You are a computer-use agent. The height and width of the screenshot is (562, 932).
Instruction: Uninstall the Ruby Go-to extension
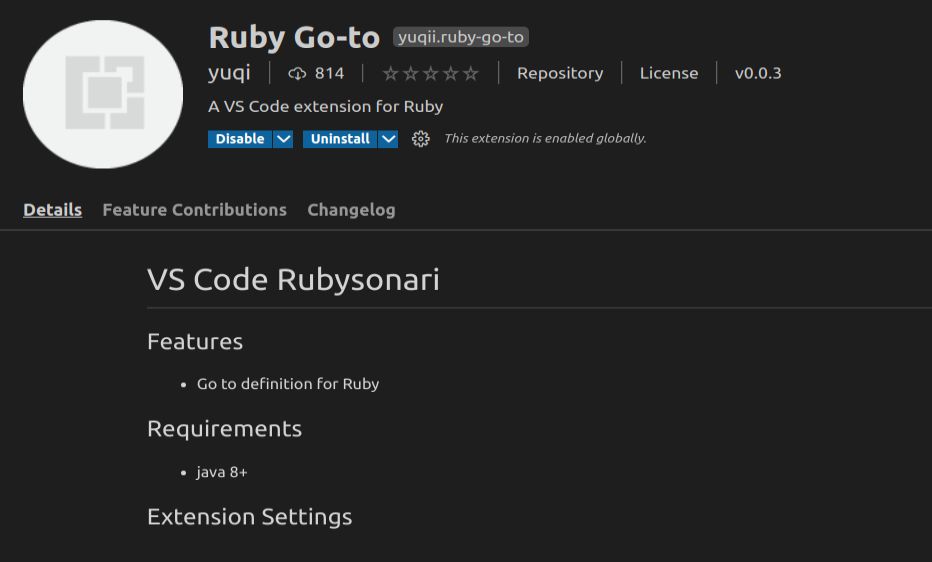(x=340, y=139)
